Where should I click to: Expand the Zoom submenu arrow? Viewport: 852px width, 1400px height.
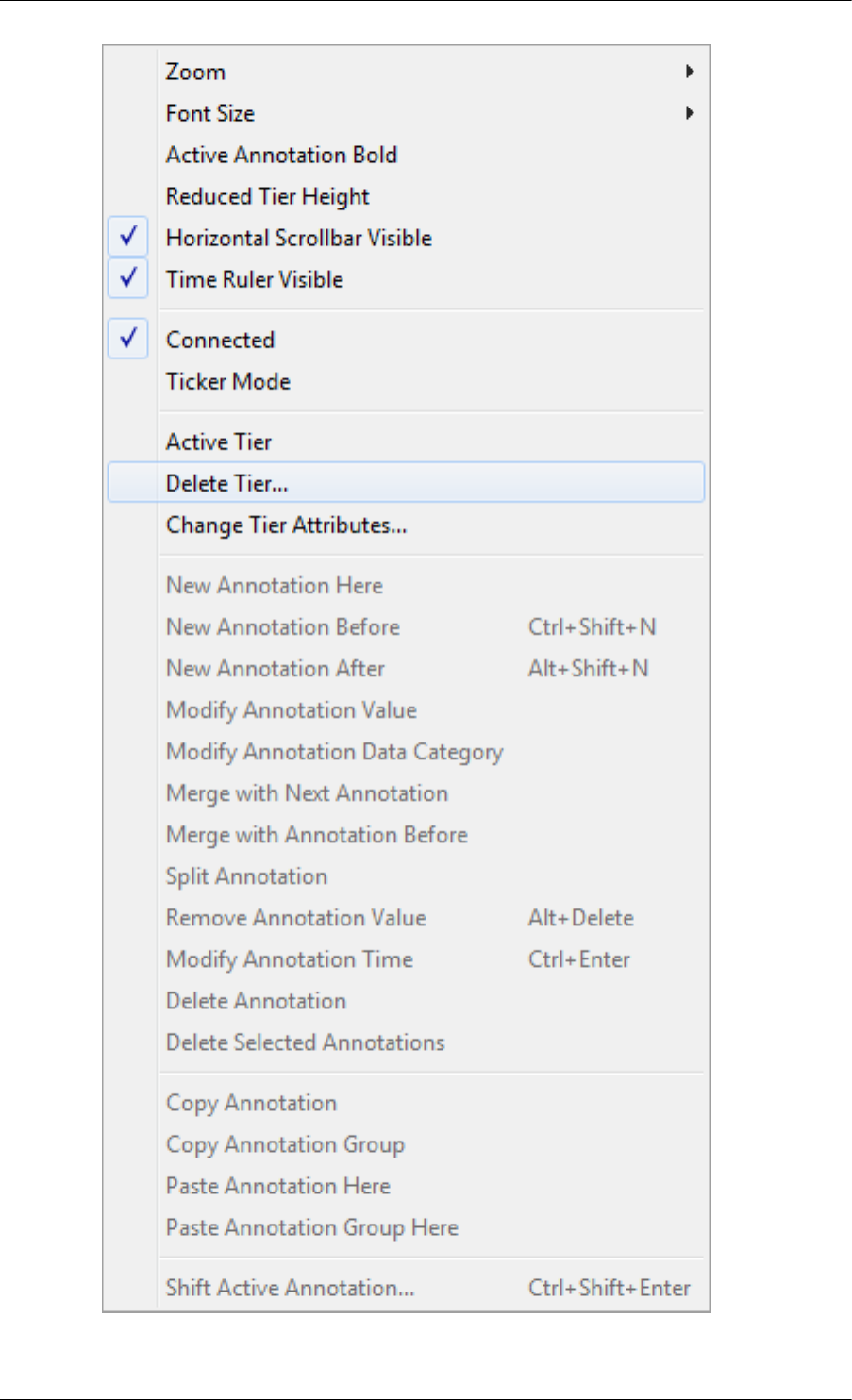click(690, 72)
